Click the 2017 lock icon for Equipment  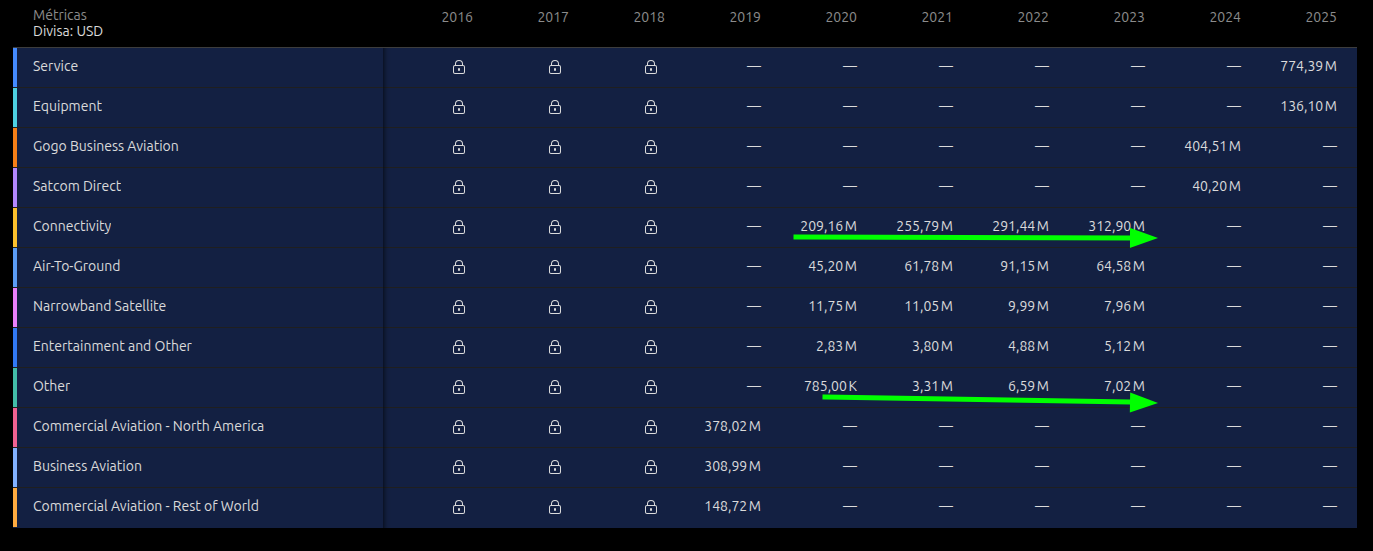click(x=554, y=107)
